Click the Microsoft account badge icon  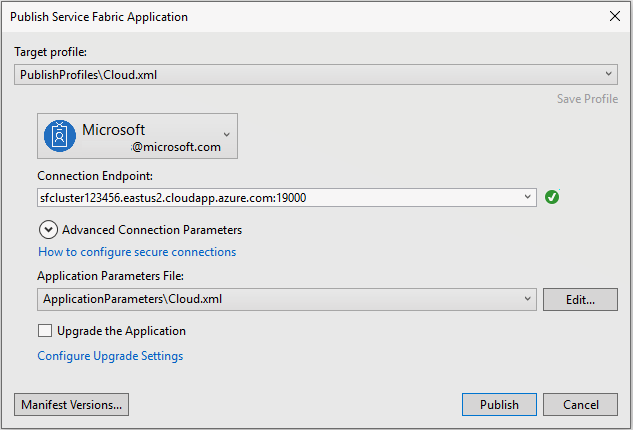point(60,136)
